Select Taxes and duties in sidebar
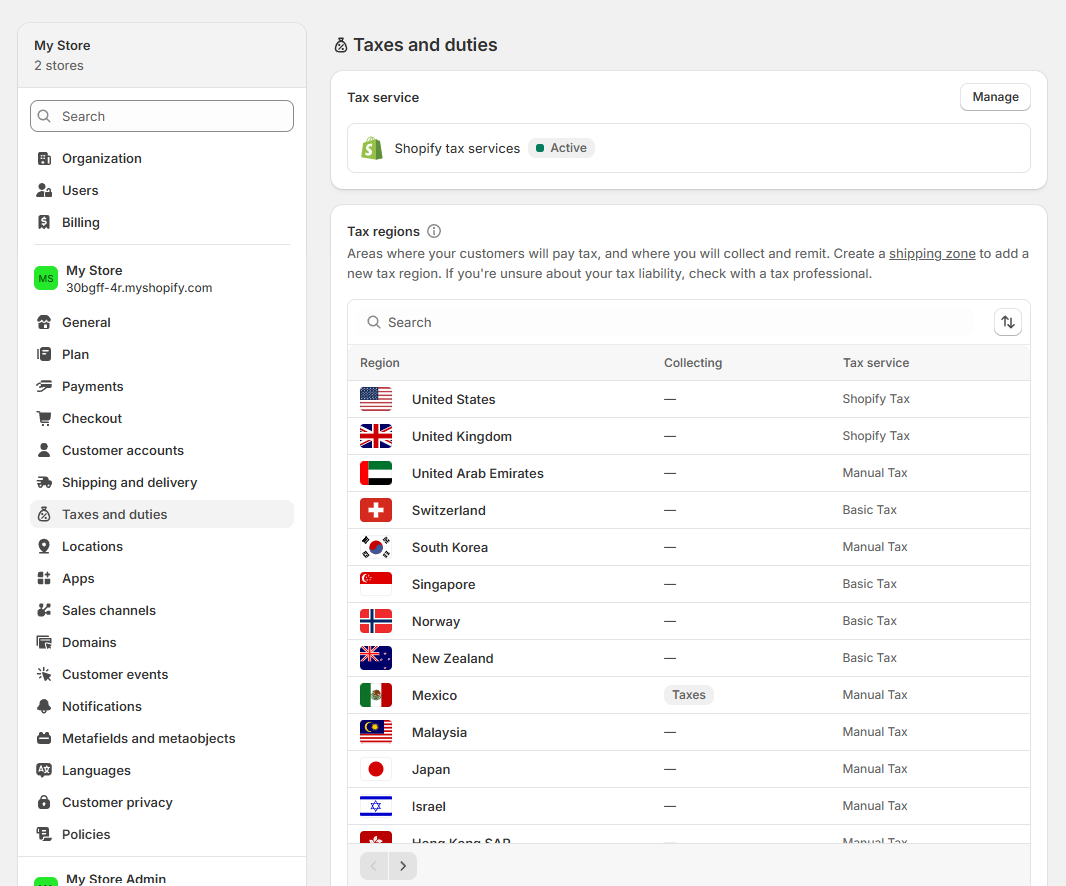 [162, 514]
